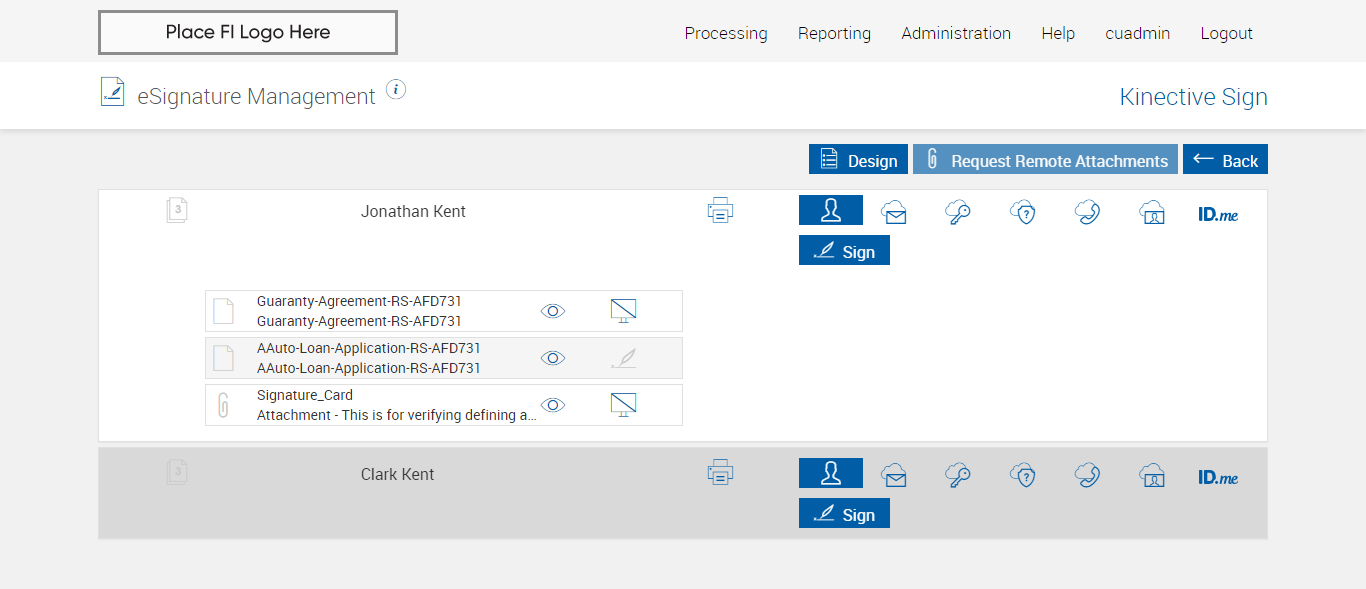Choose key passcode icon in Jonathan Kent row

pos(958,212)
